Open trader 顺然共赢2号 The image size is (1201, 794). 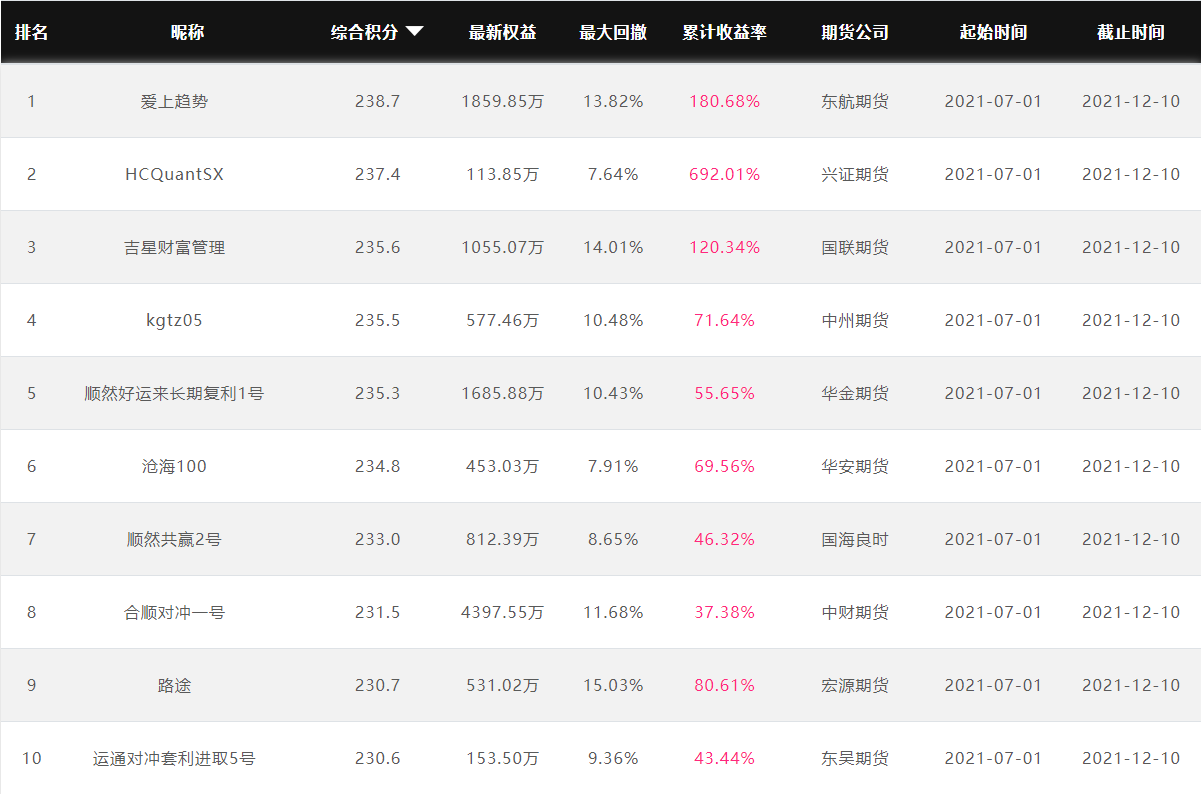175,539
